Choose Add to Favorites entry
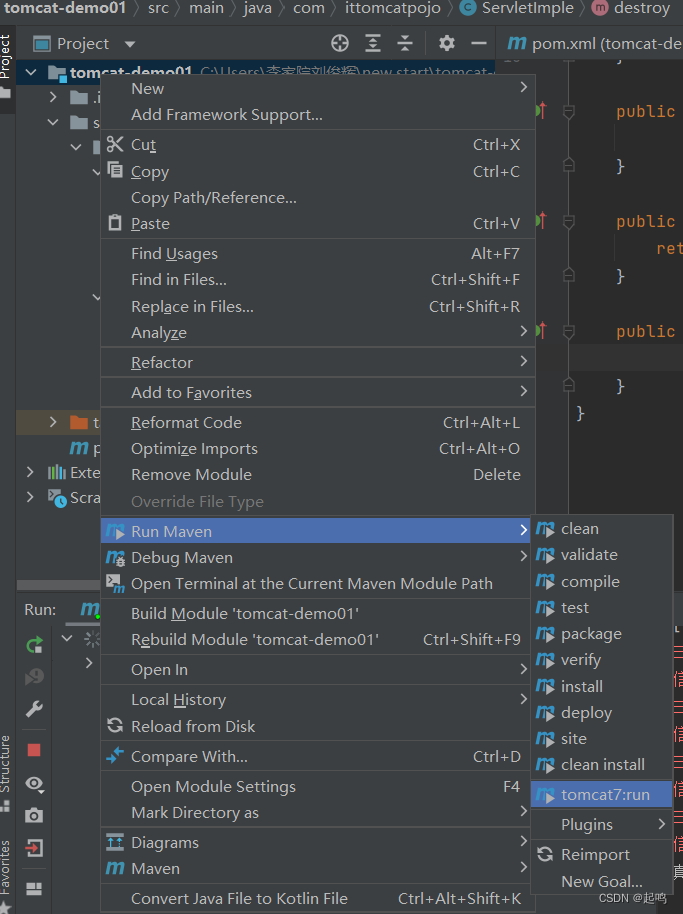 (316, 392)
